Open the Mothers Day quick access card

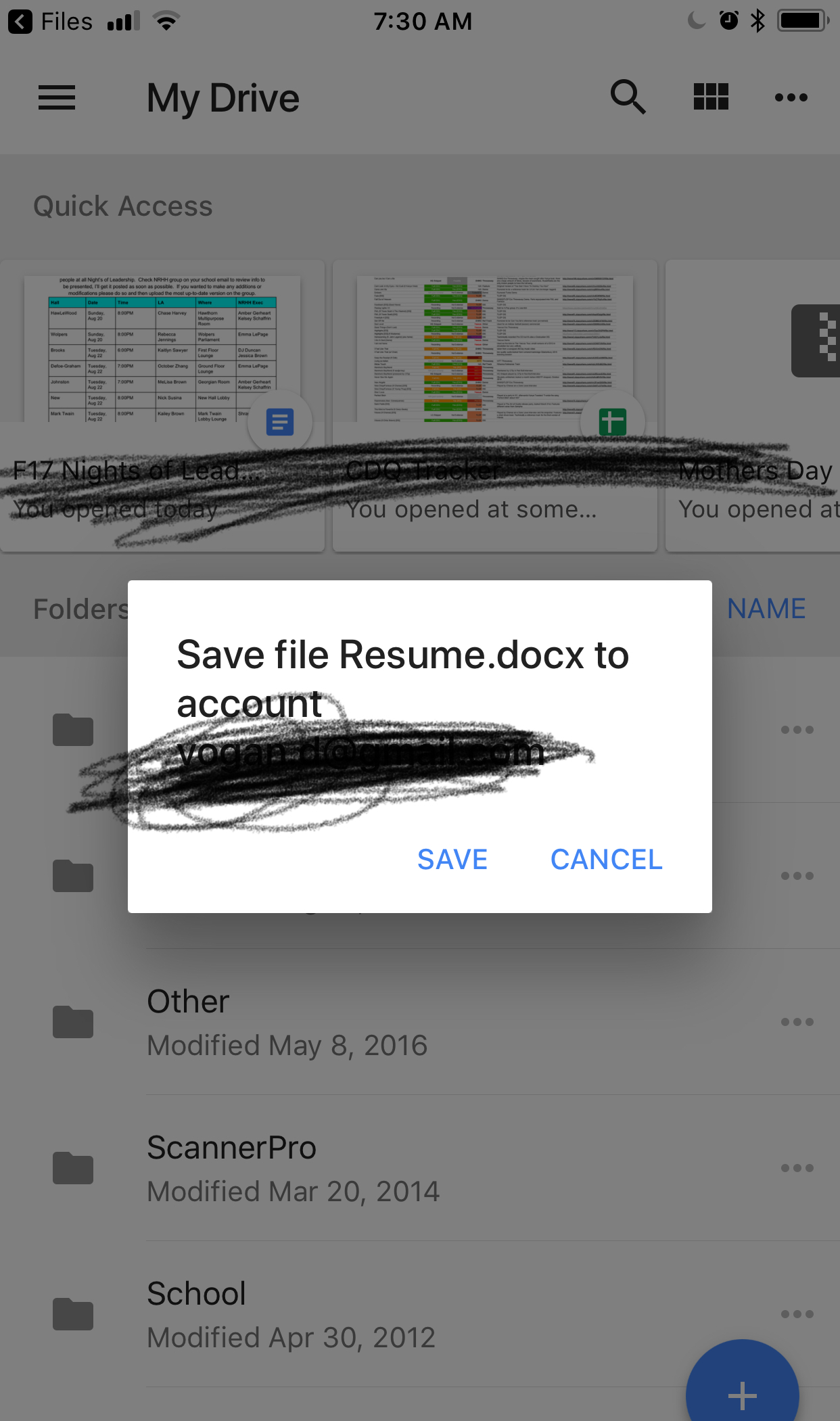coord(753,406)
